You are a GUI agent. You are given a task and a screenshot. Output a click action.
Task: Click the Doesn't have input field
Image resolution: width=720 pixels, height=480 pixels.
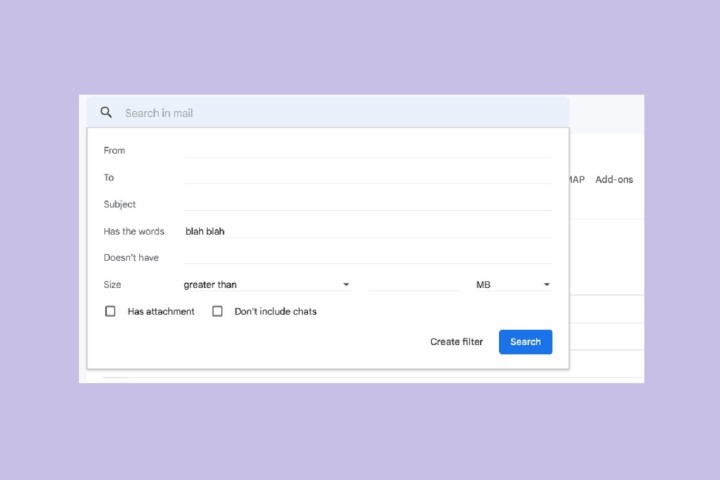click(368, 257)
